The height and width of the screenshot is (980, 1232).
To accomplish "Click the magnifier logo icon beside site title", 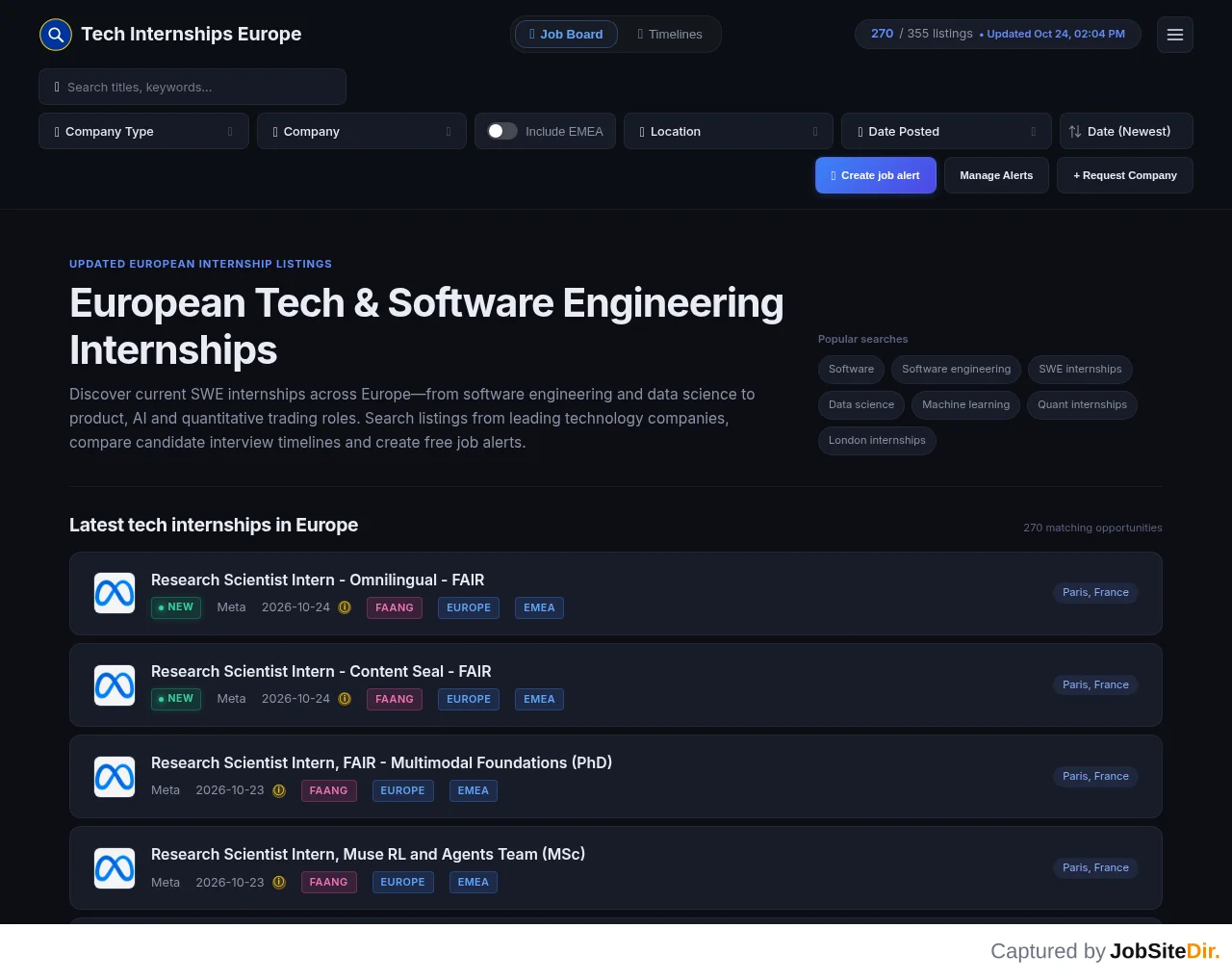I will pyautogui.click(x=56, y=35).
